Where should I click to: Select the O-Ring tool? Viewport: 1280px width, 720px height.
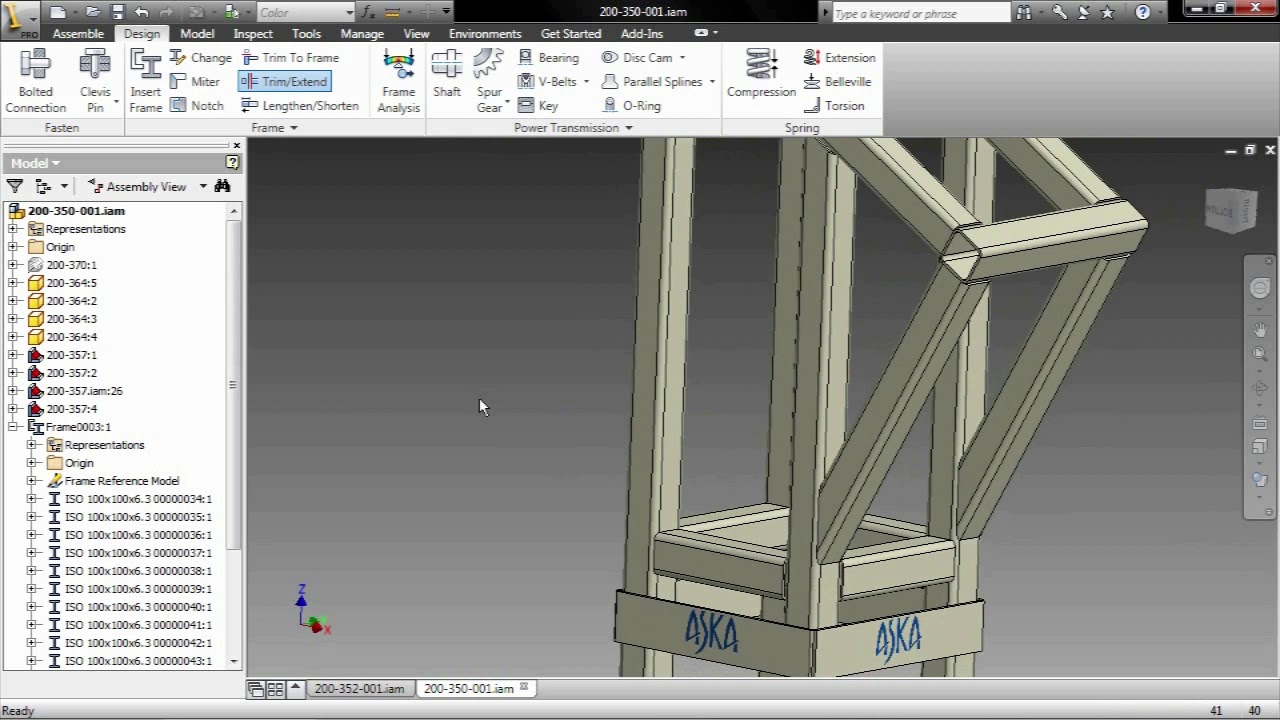click(631, 106)
